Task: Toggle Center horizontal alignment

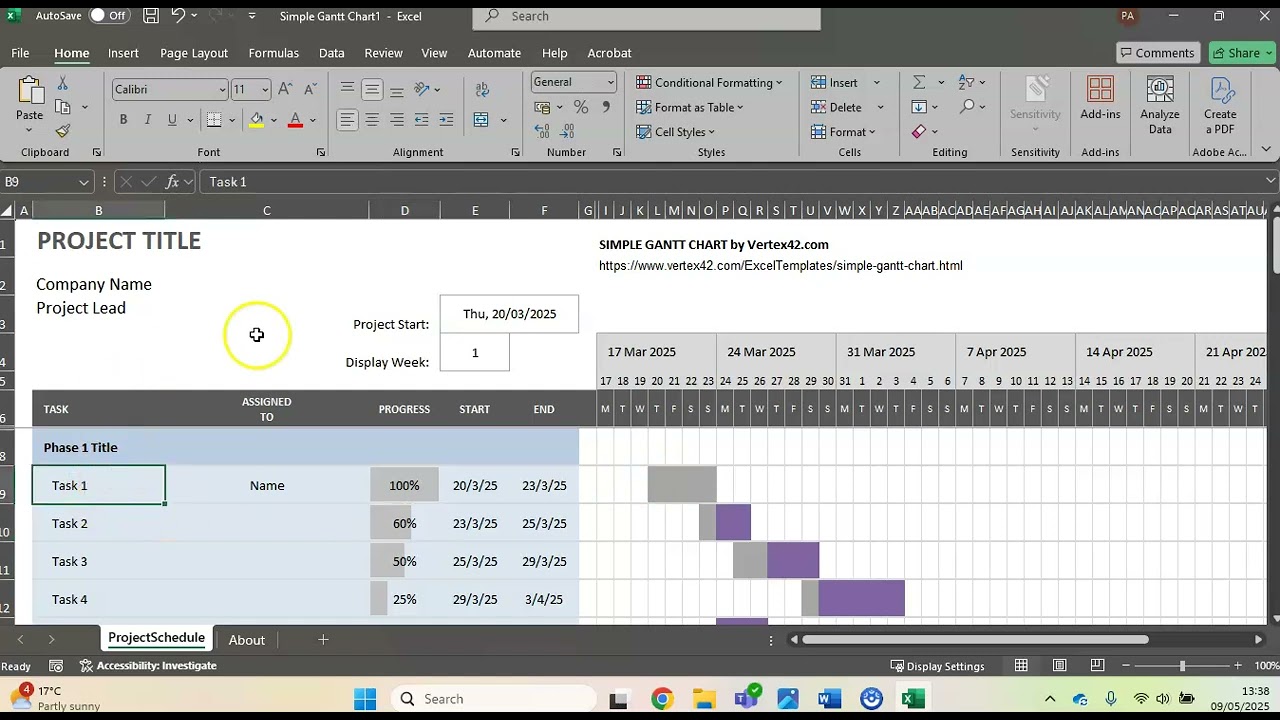Action: [x=372, y=120]
